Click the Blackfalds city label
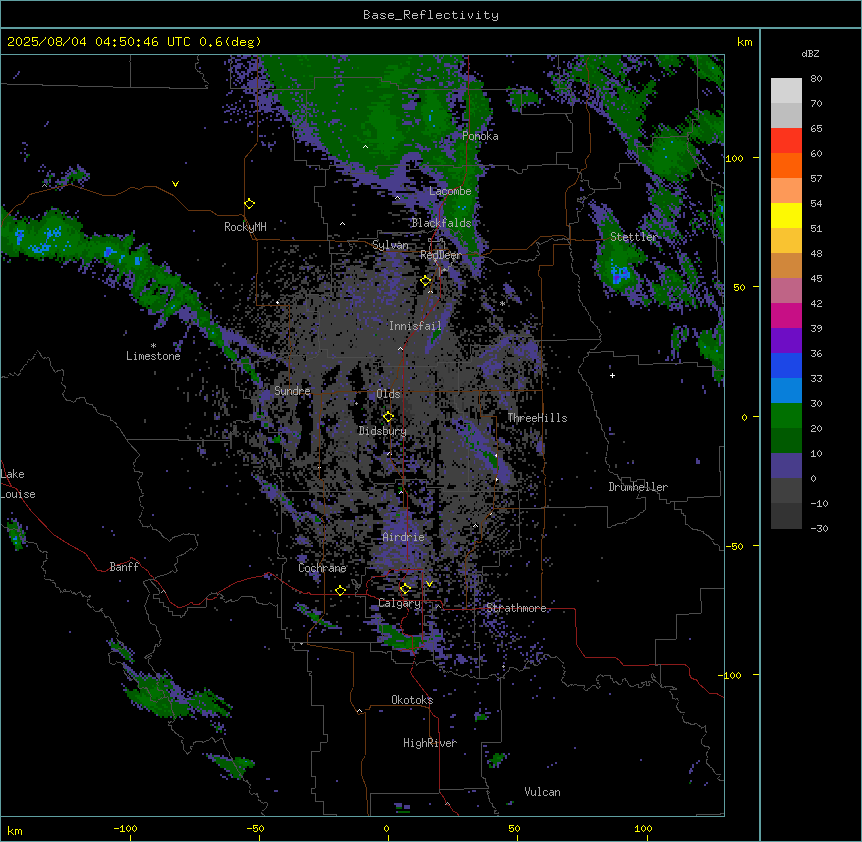Image resolution: width=862 pixels, height=842 pixels. tap(441, 223)
